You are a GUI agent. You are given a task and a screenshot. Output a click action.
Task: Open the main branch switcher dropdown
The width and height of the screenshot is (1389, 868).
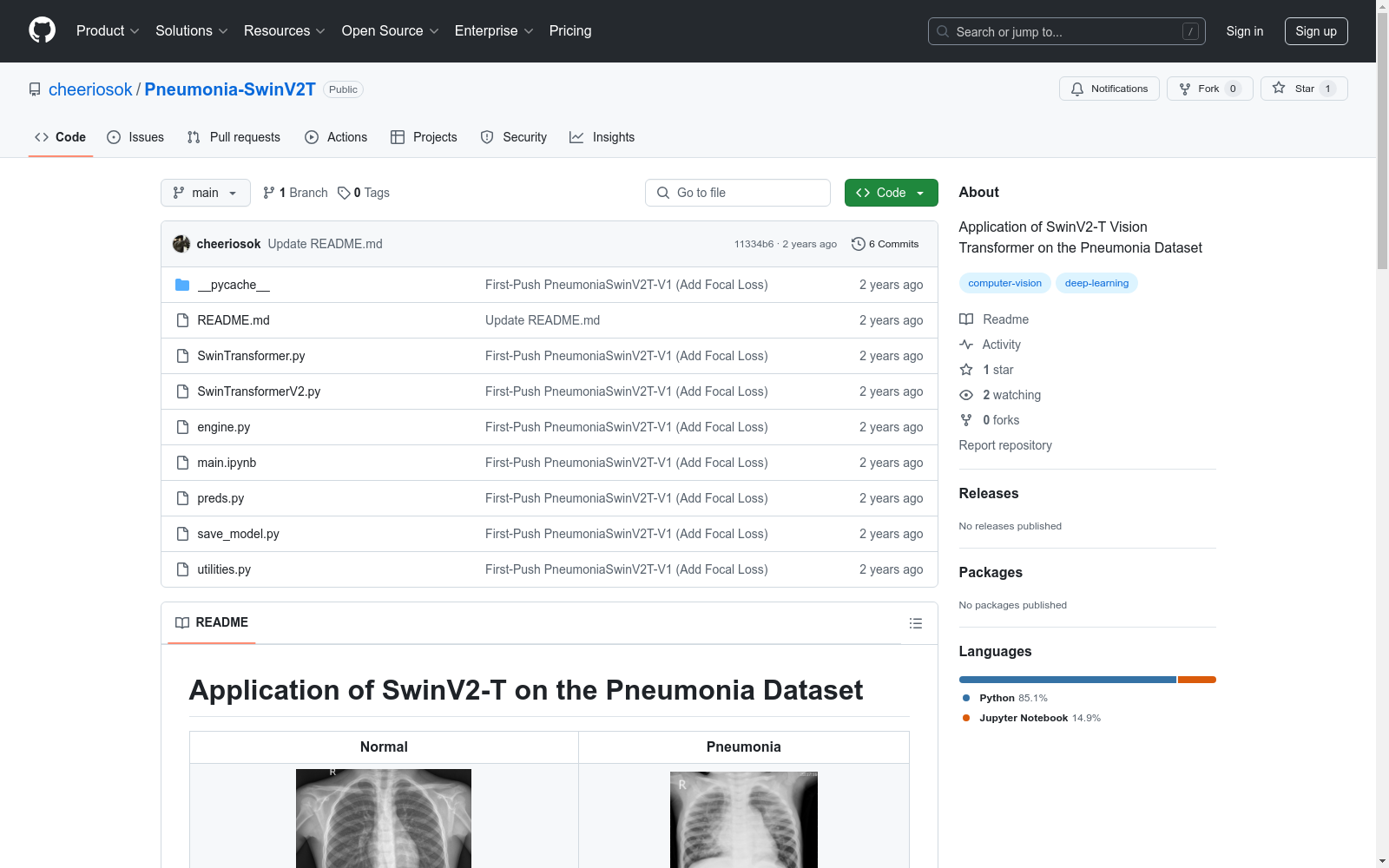(206, 193)
